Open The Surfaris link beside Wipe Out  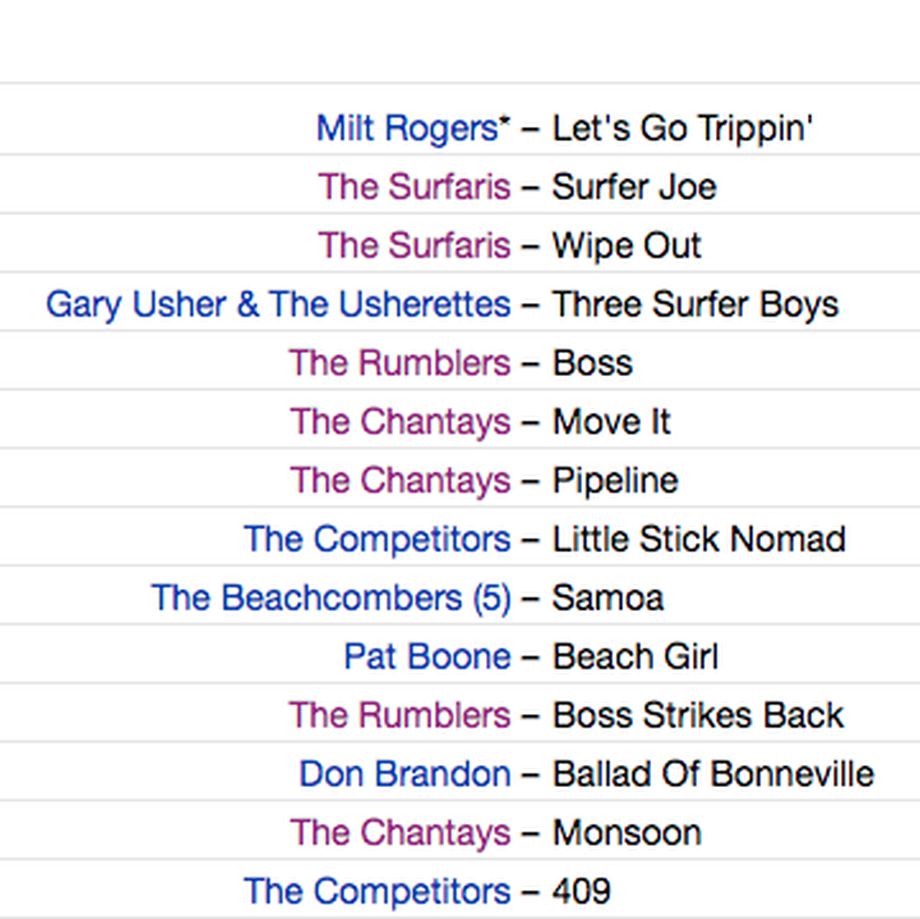pos(414,245)
